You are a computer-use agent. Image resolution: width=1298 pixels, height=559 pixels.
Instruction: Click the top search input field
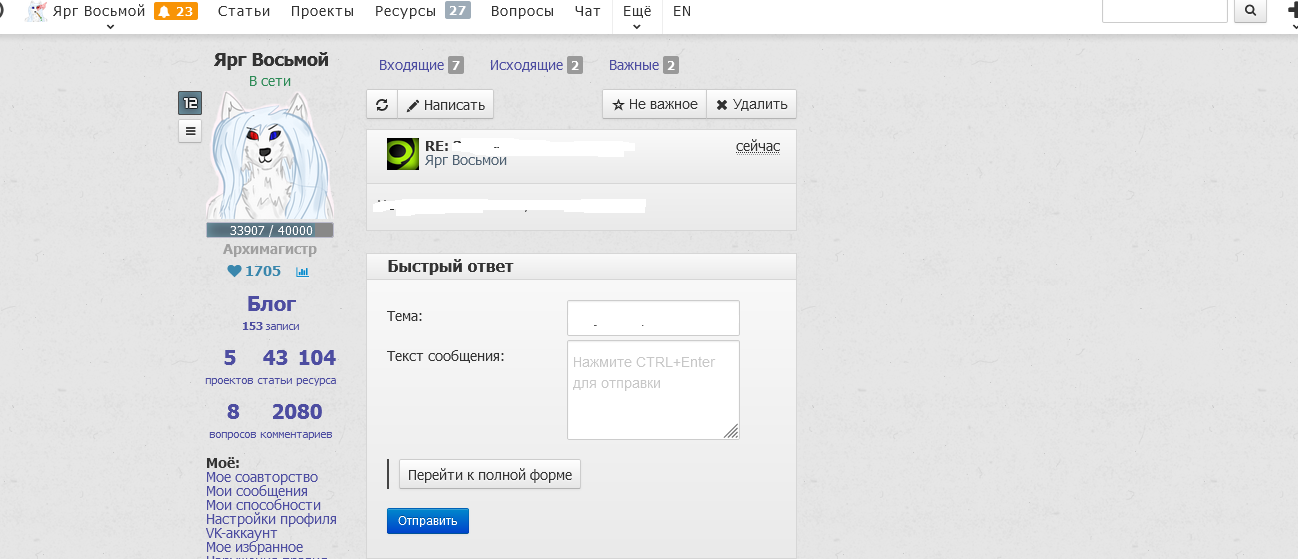point(1164,11)
